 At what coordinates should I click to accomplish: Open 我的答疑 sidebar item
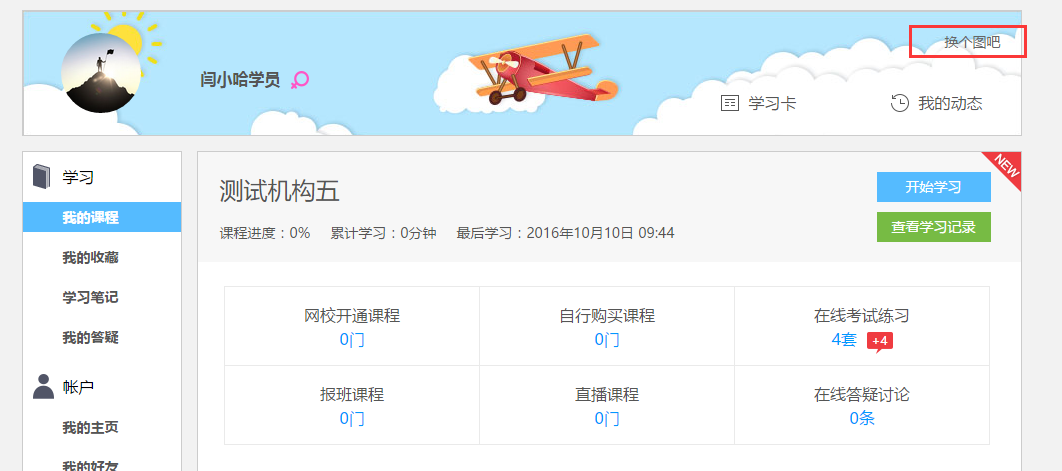point(90,338)
